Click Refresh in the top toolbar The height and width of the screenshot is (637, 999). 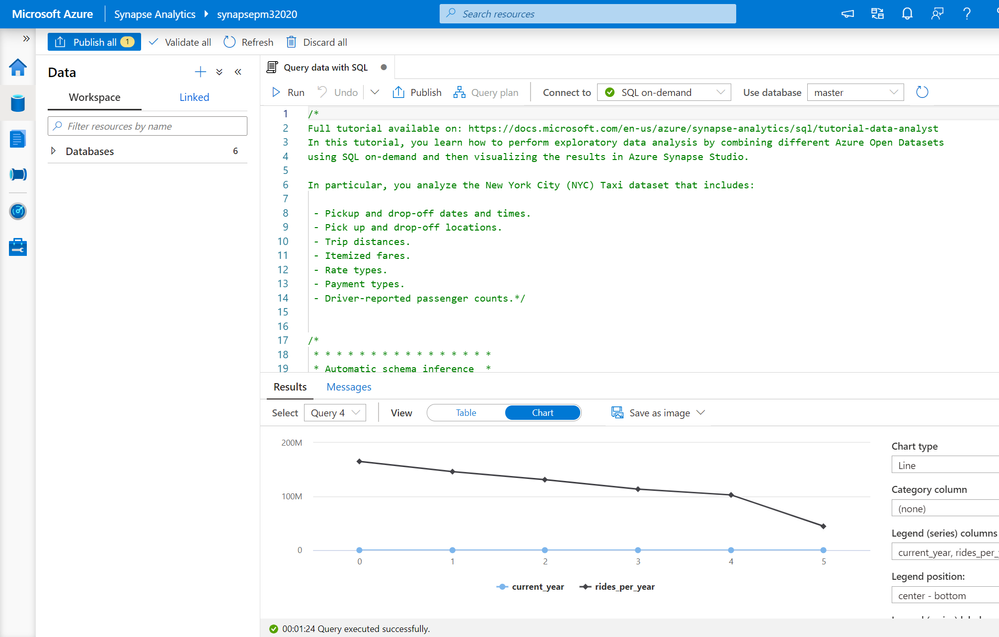(248, 42)
